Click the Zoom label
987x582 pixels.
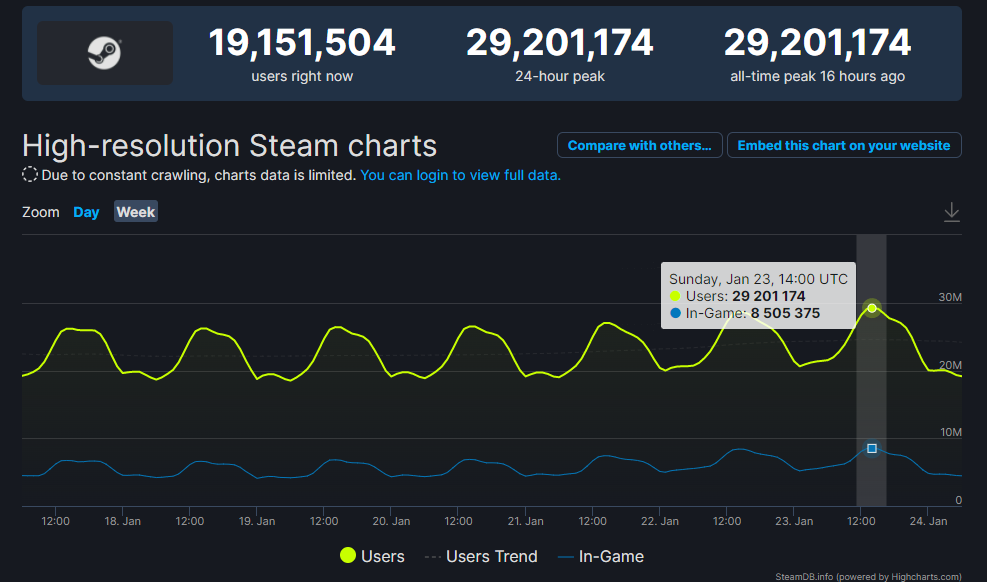point(41,212)
